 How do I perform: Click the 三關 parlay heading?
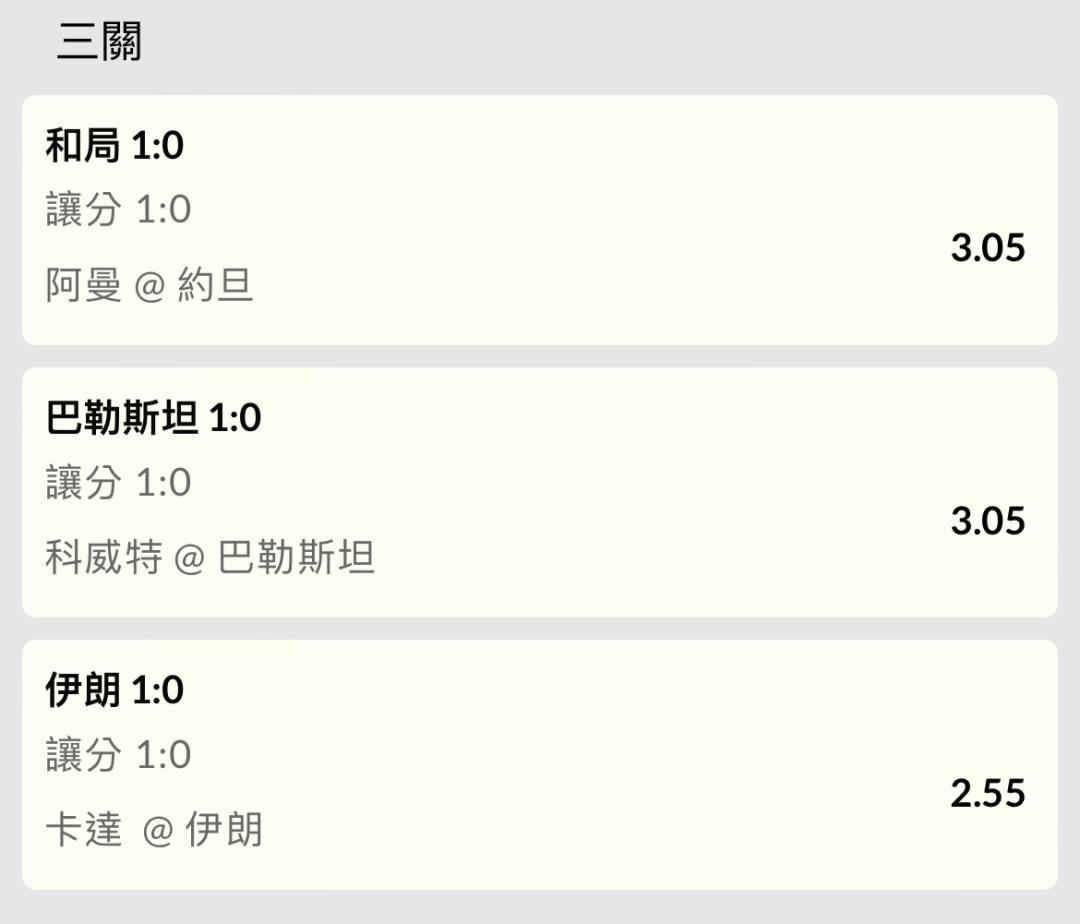[x=99, y=43]
